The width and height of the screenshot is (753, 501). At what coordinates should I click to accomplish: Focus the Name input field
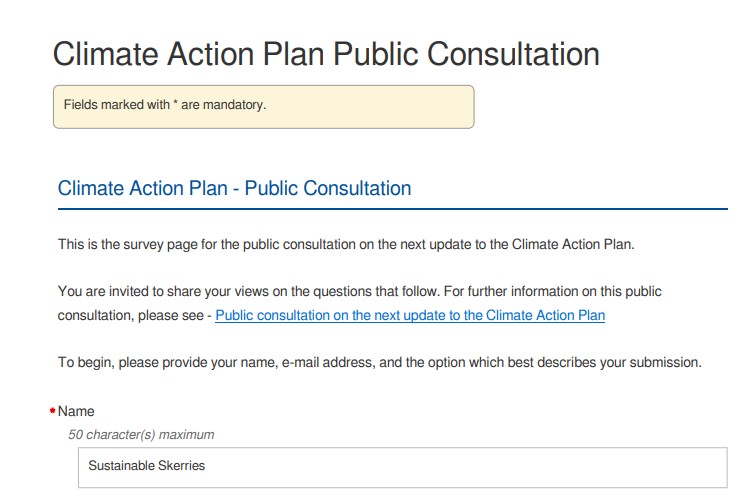[402, 467]
